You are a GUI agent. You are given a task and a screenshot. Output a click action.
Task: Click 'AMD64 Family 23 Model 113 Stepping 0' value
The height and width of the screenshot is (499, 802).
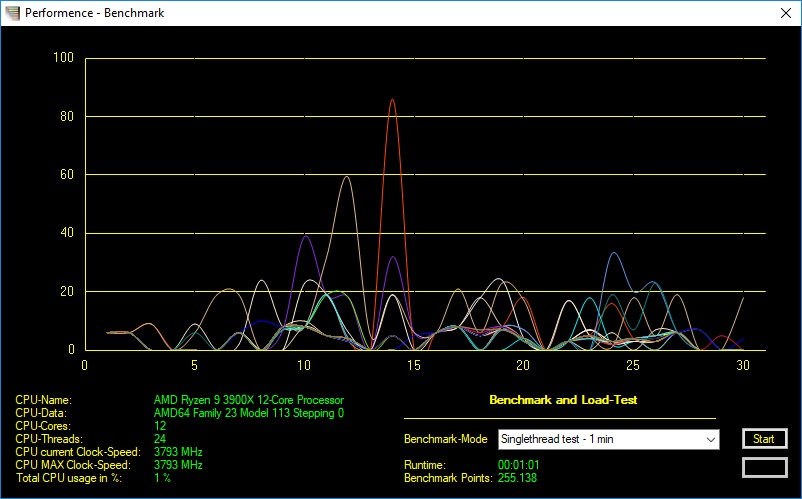click(x=249, y=413)
